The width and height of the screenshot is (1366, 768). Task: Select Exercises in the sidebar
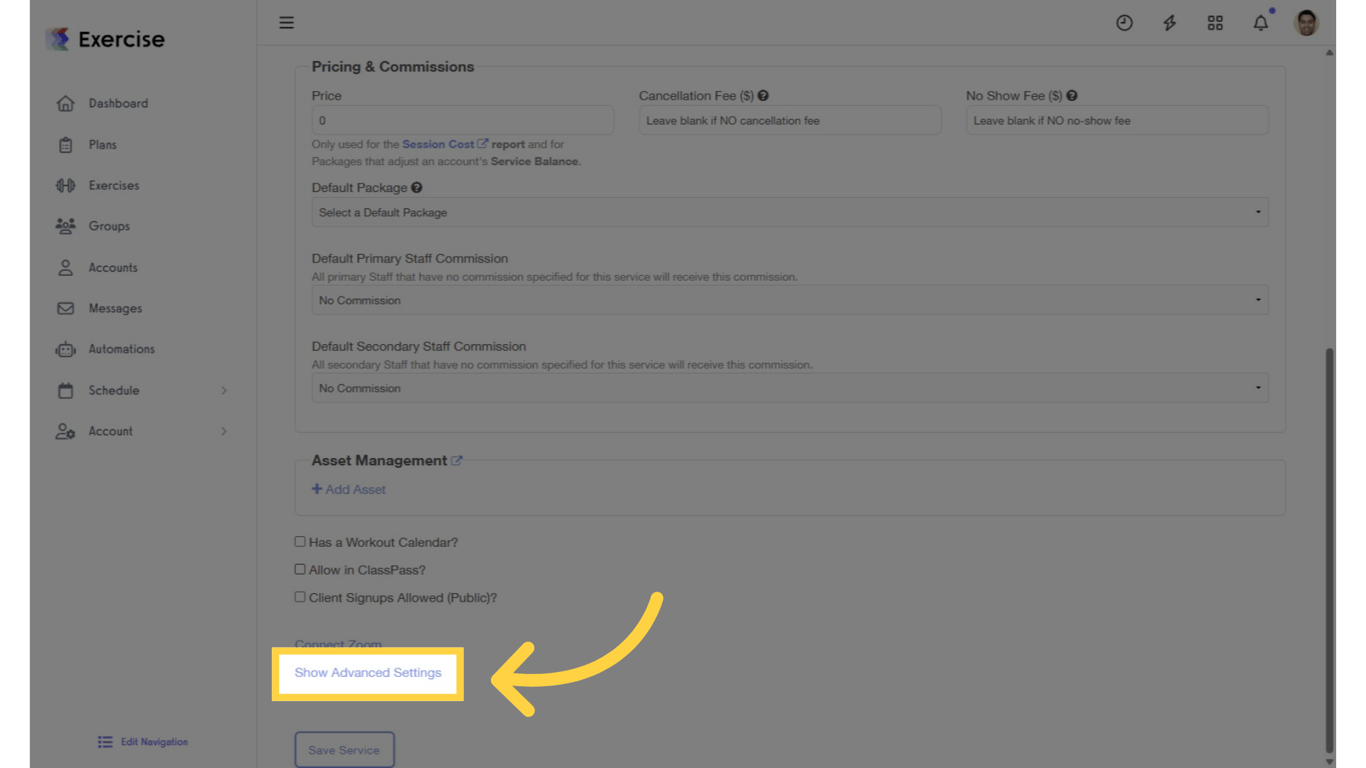point(113,185)
